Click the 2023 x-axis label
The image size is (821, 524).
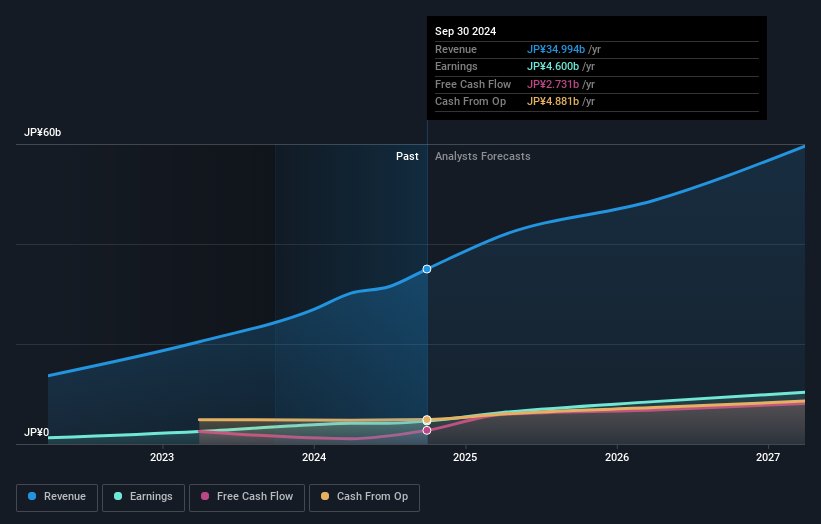coord(162,458)
